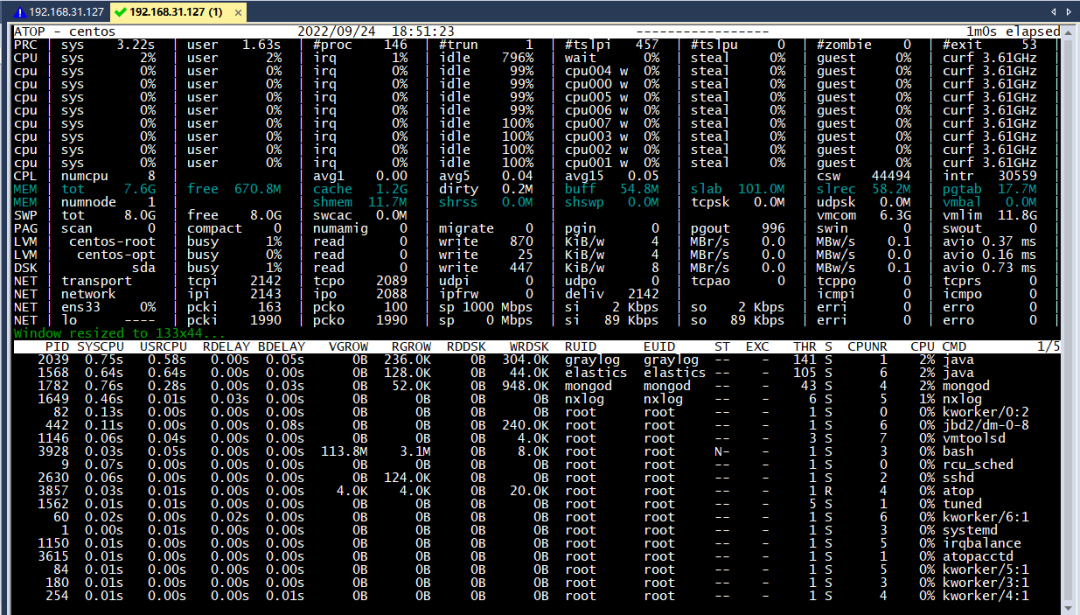The image size is (1080, 615).
Task: Click the CMD column header
Action: pos(954,346)
